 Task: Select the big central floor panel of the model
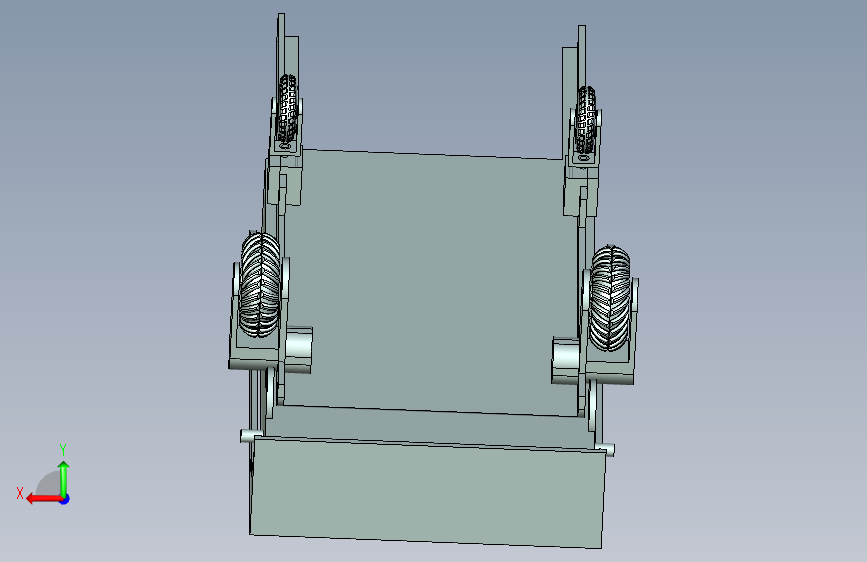coord(429,282)
